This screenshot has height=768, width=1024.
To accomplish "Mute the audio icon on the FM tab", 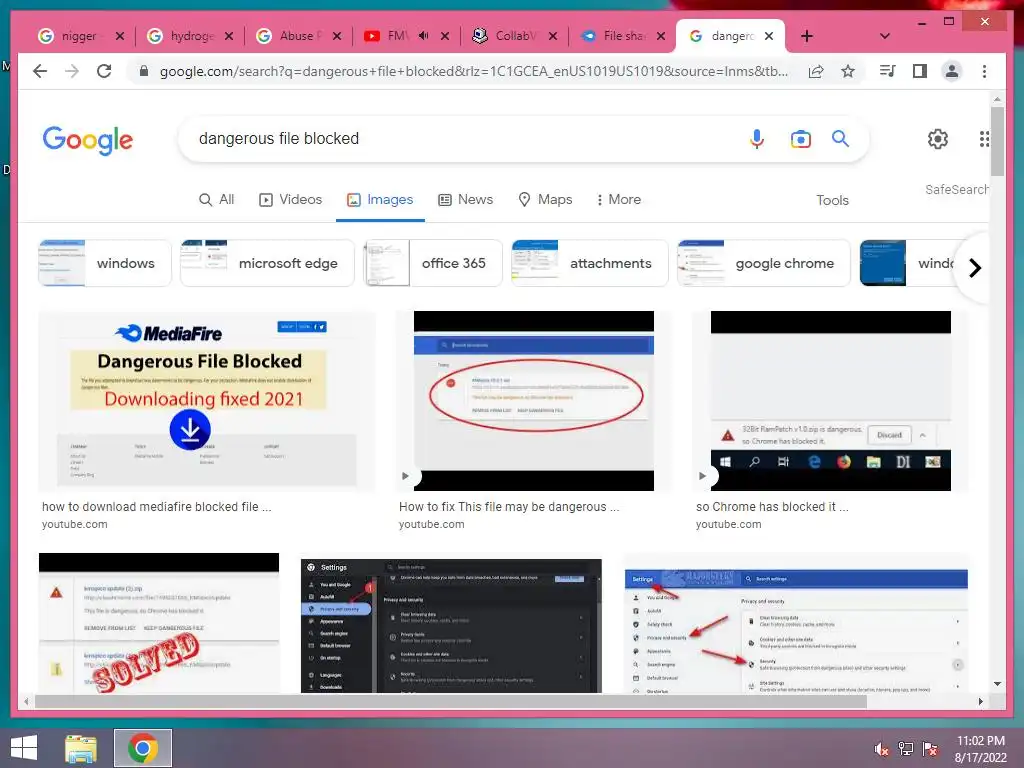I will [423, 36].
